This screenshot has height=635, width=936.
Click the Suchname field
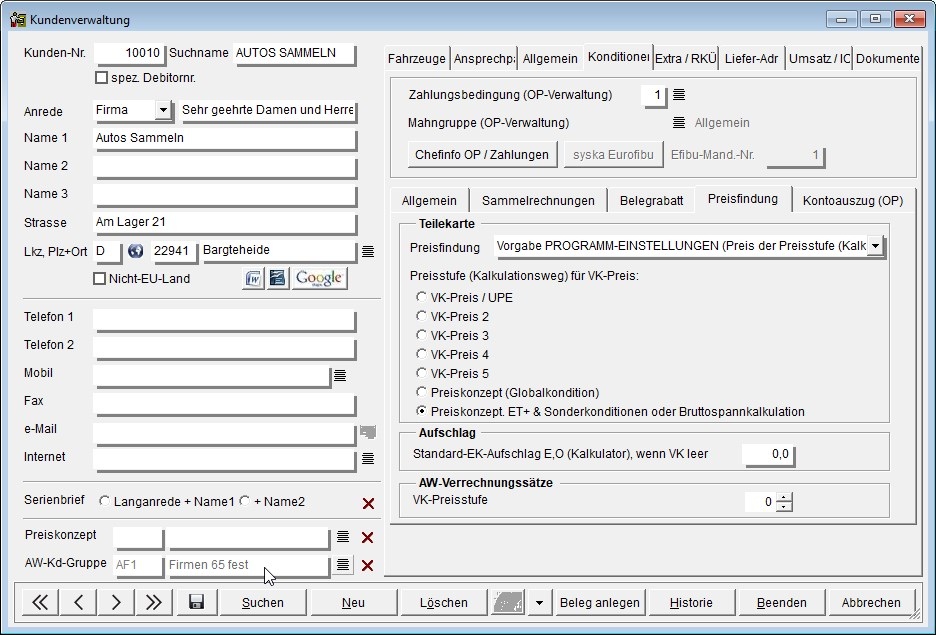295,54
